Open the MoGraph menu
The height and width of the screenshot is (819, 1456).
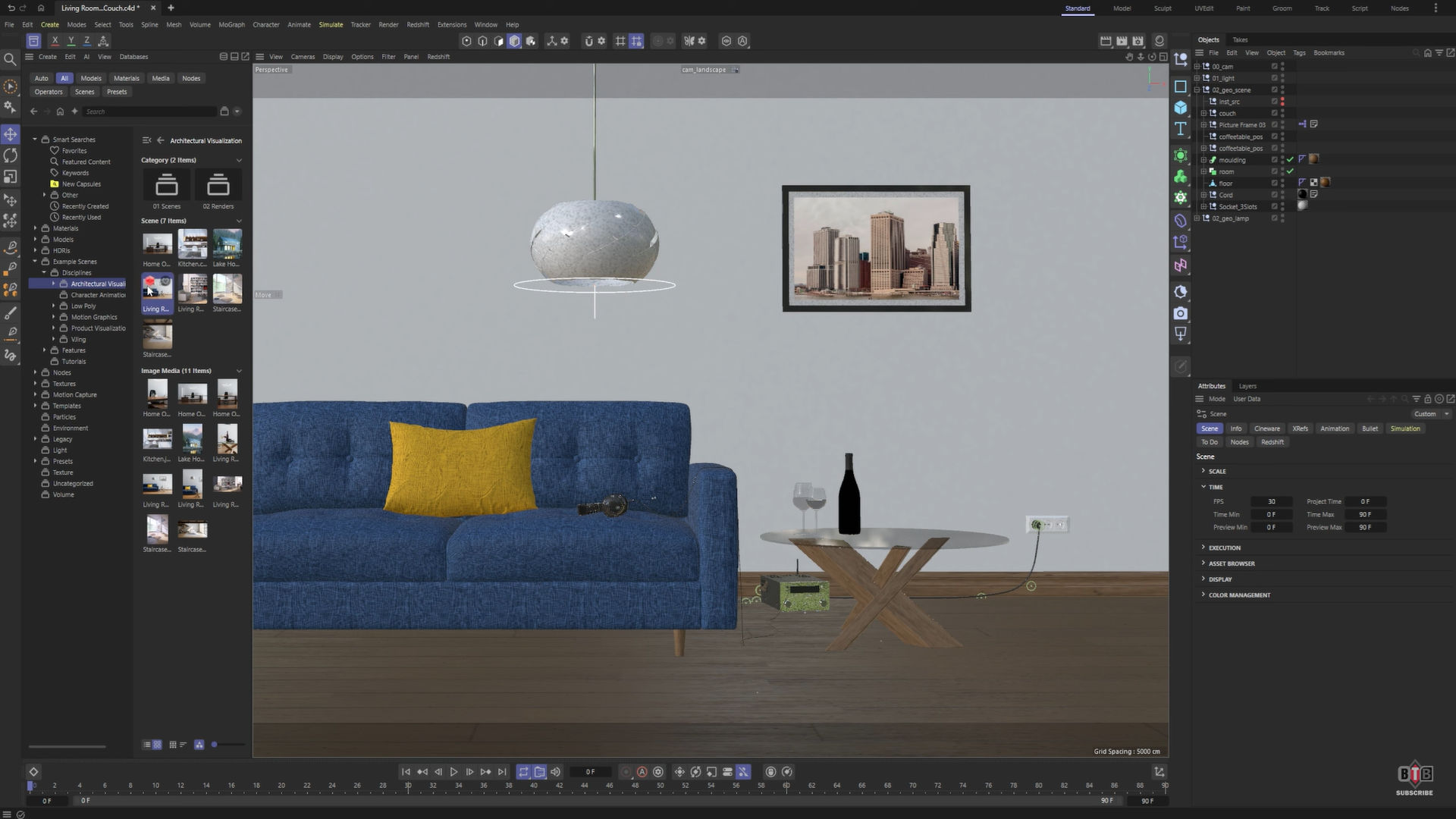pos(231,24)
